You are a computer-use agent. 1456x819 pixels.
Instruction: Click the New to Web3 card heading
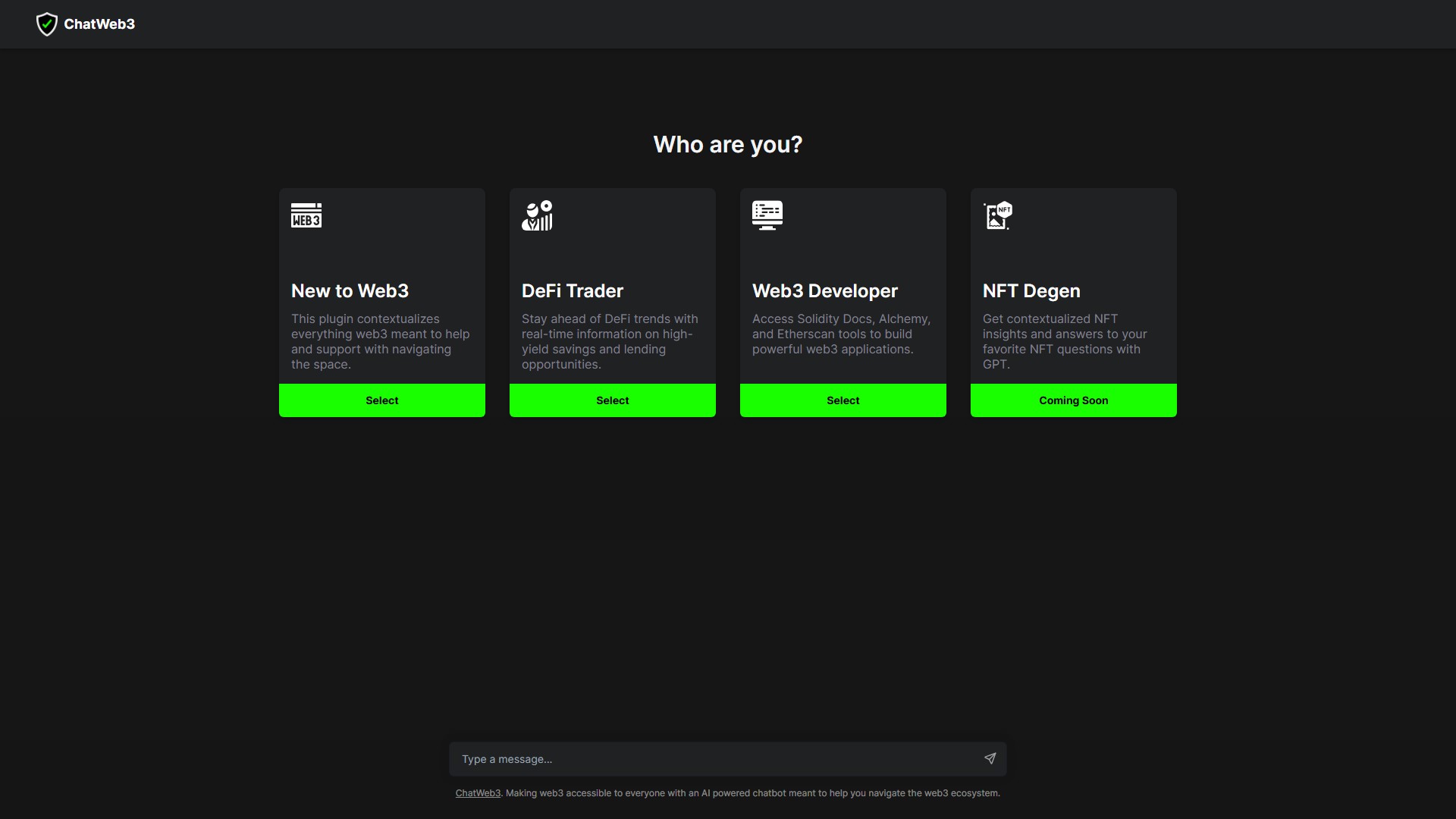point(350,290)
